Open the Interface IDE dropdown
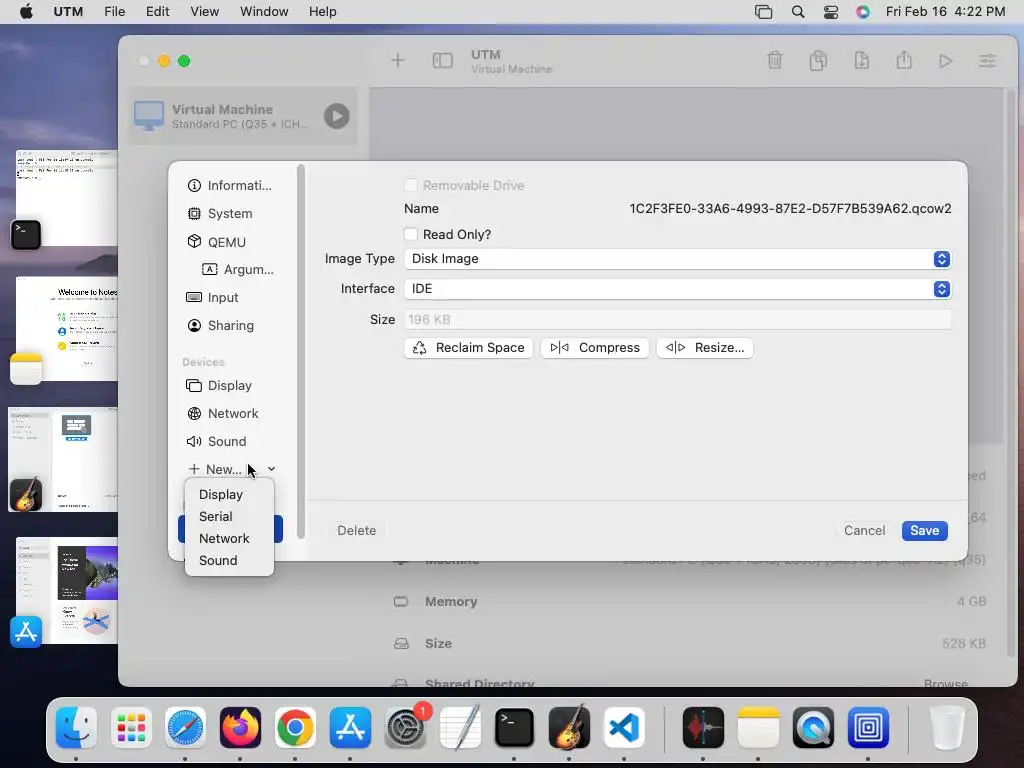Image resolution: width=1024 pixels, height=768 pixels. tap(677, 289)
